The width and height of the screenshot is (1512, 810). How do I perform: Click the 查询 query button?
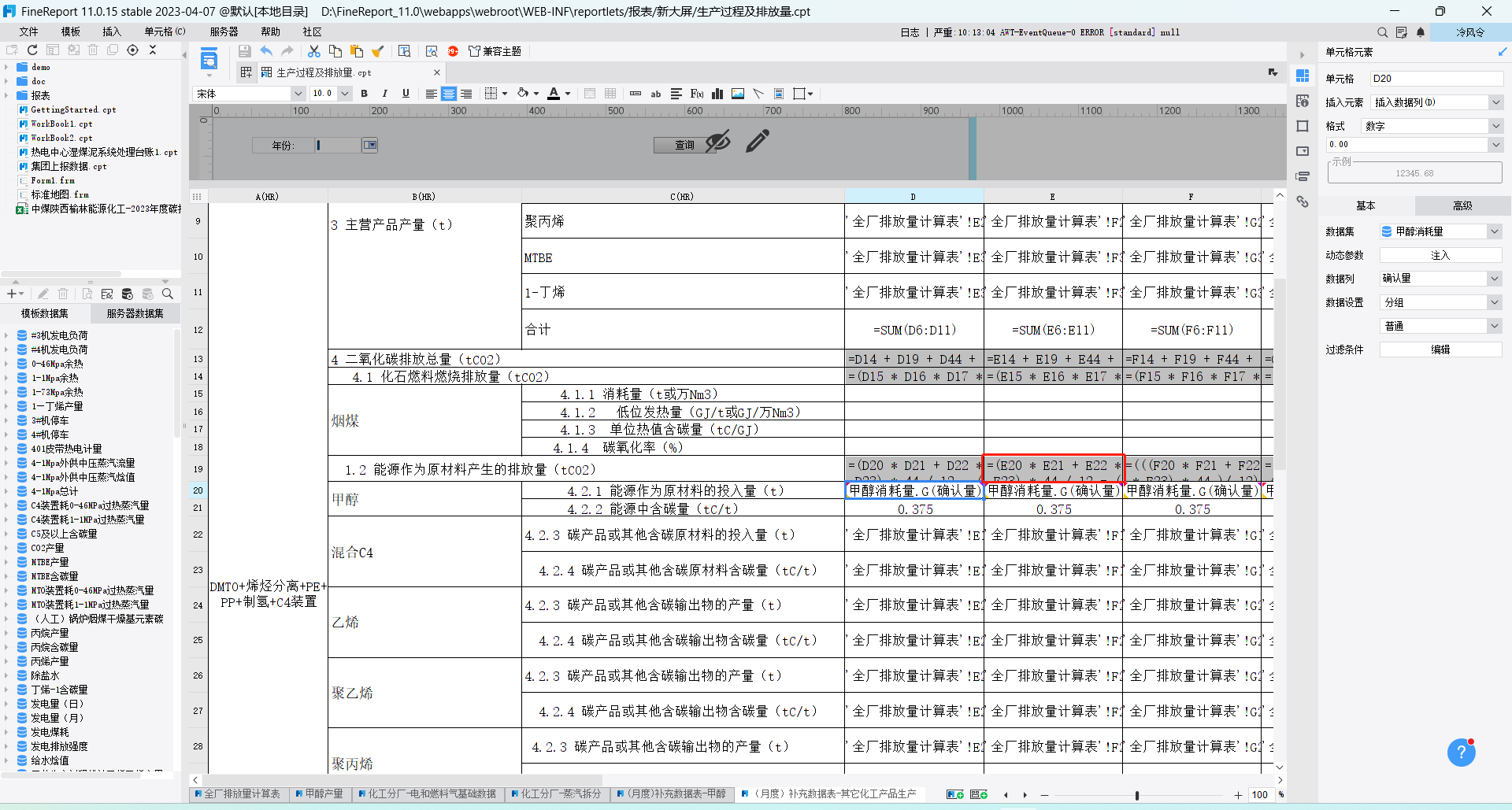pos(685,145)
